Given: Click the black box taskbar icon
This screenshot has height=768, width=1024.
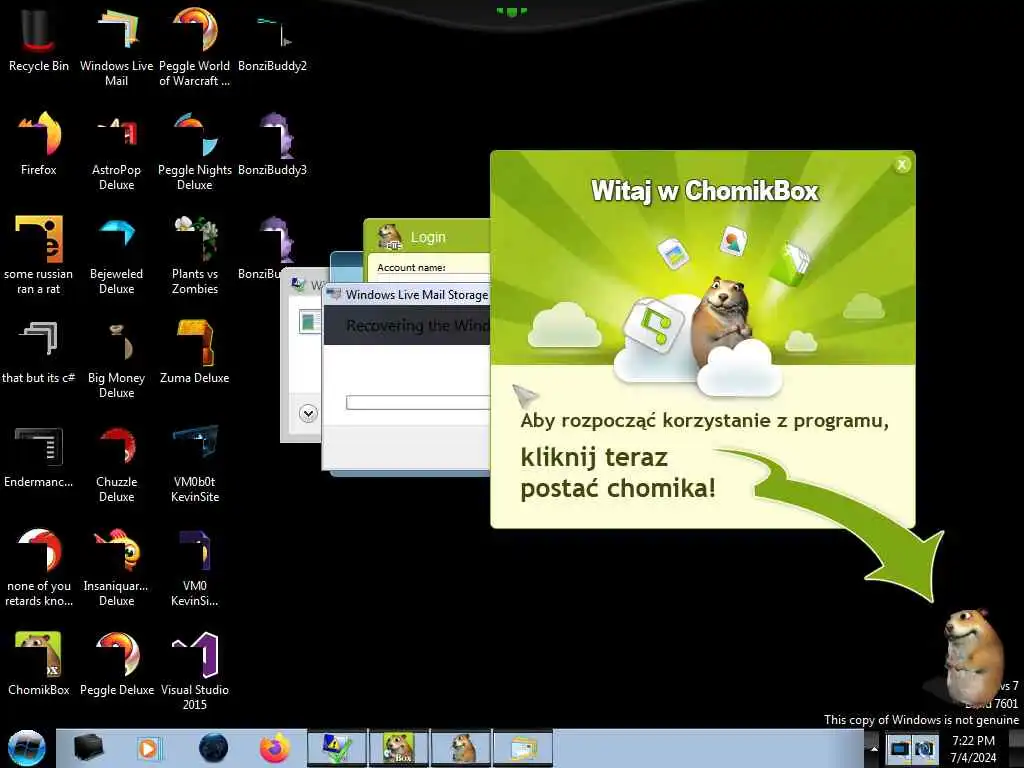Looking at the screenshot, I should (x=88, y=748).
